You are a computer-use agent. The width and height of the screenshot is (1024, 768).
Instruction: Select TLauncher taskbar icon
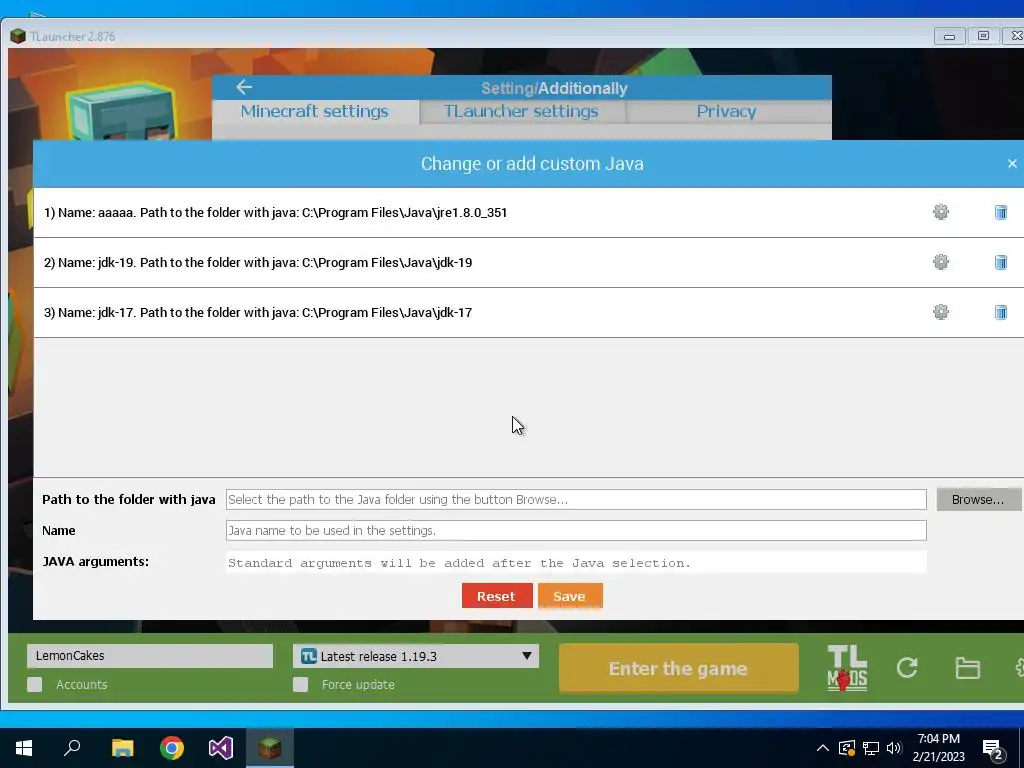[270, 748]
